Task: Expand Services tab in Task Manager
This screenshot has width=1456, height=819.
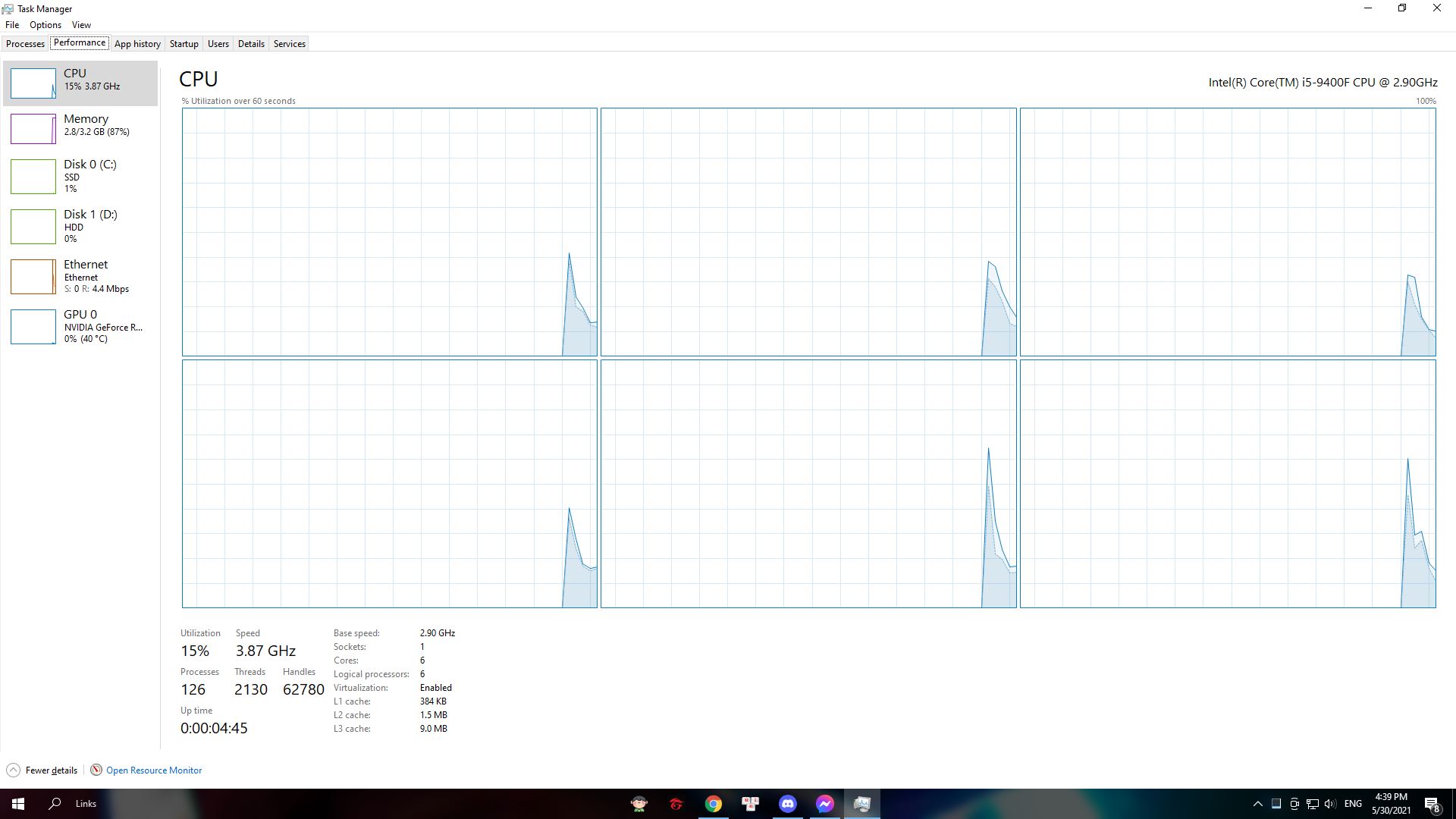Action: [x=289, y=43]
